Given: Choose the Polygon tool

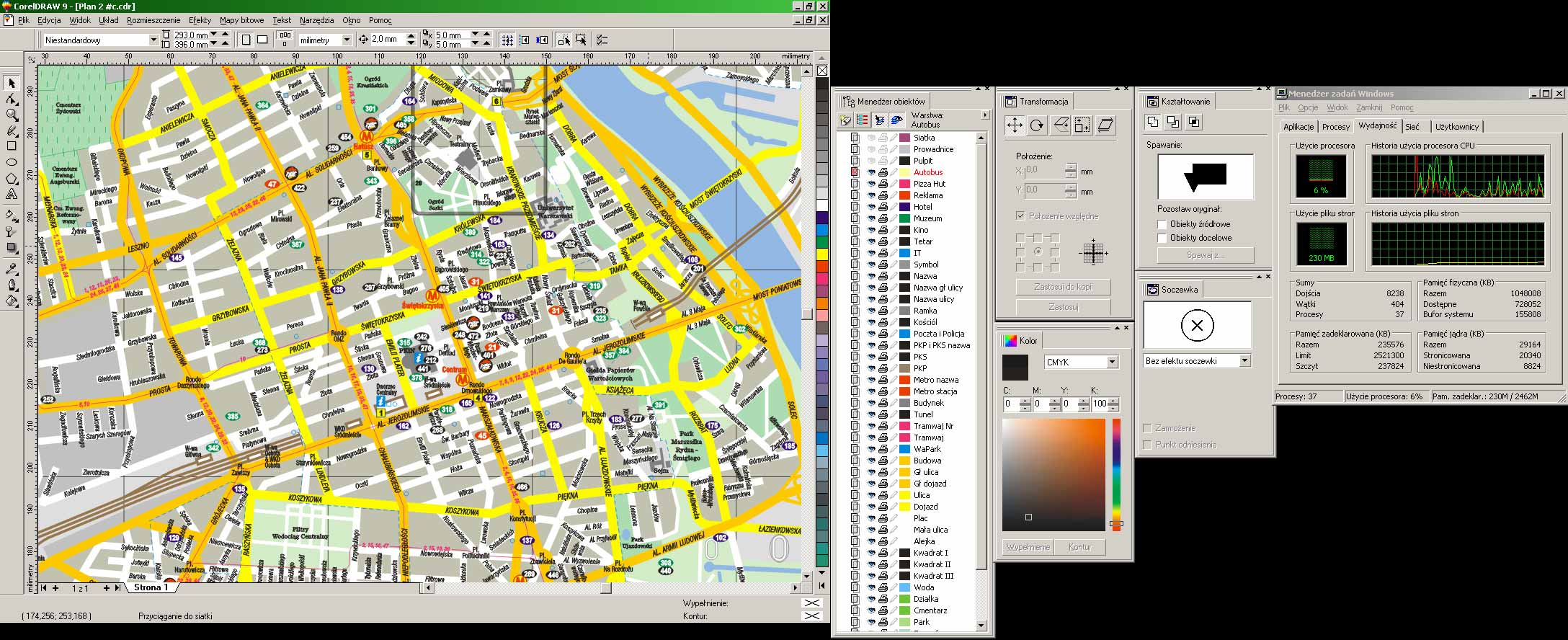Looking at the screenshot, I should (x=12, y=178).
